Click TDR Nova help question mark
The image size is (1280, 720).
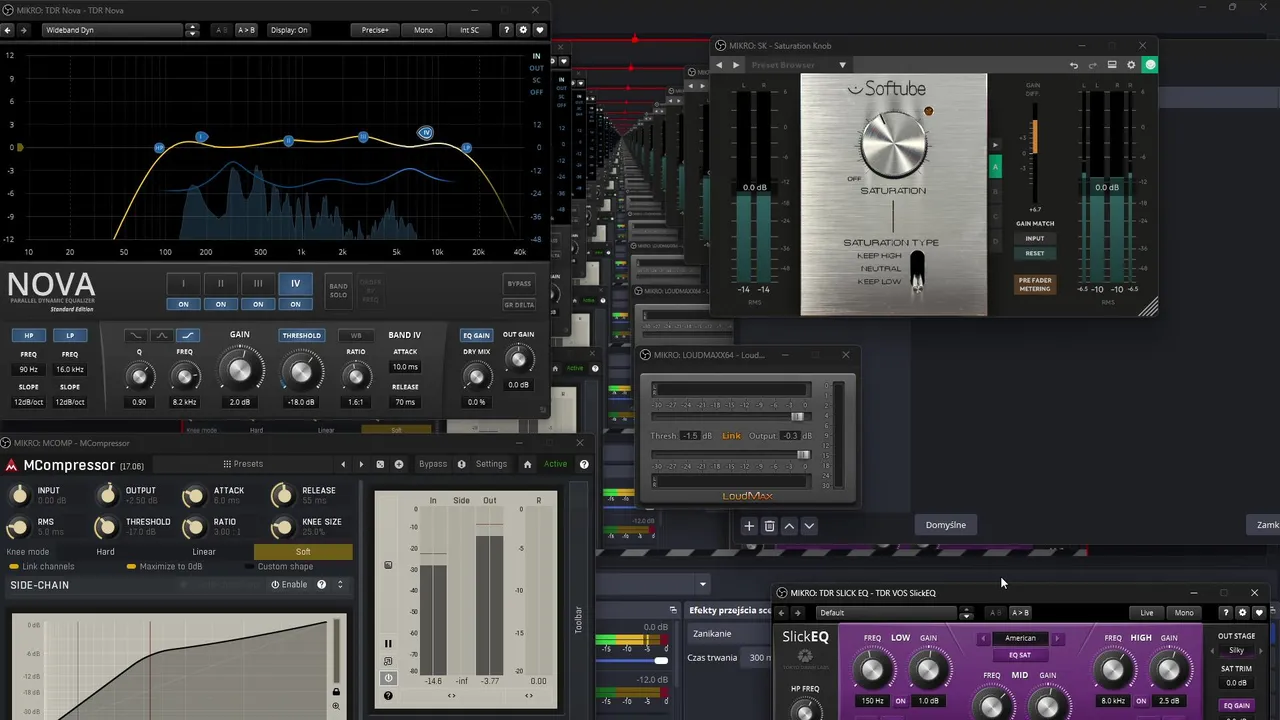(x=506, y=30)
